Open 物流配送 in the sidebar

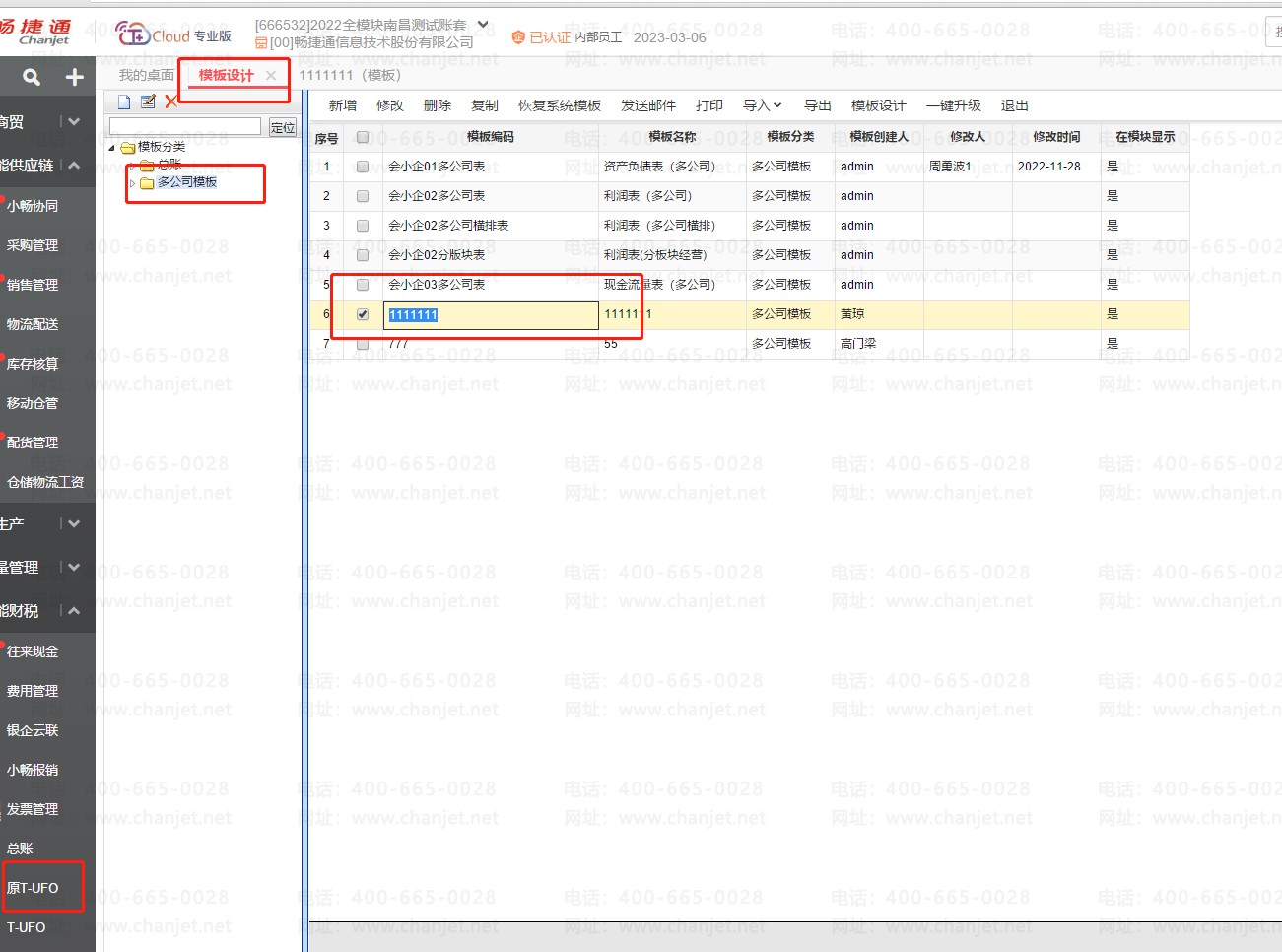point(33,324)
